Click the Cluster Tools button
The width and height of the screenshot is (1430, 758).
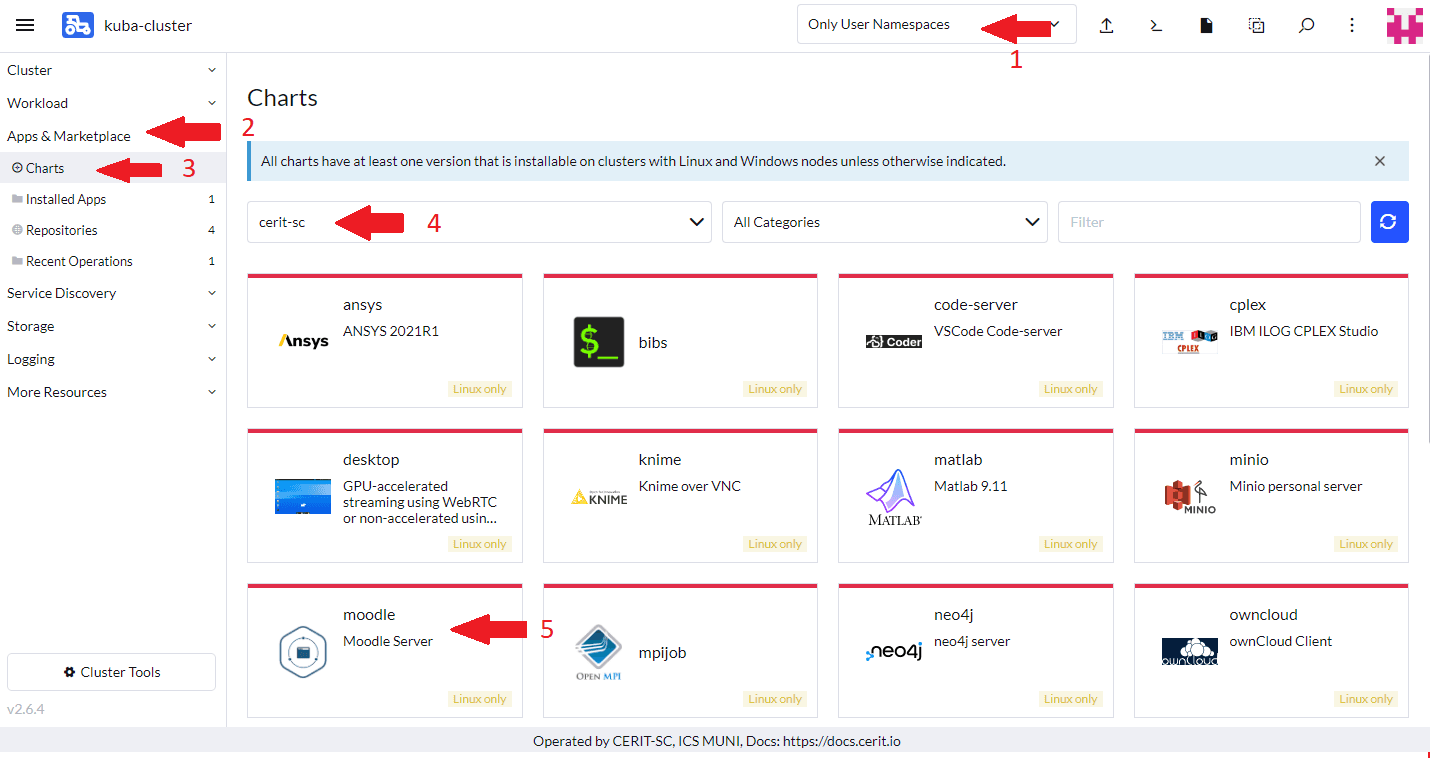click(x=112, y=672)
